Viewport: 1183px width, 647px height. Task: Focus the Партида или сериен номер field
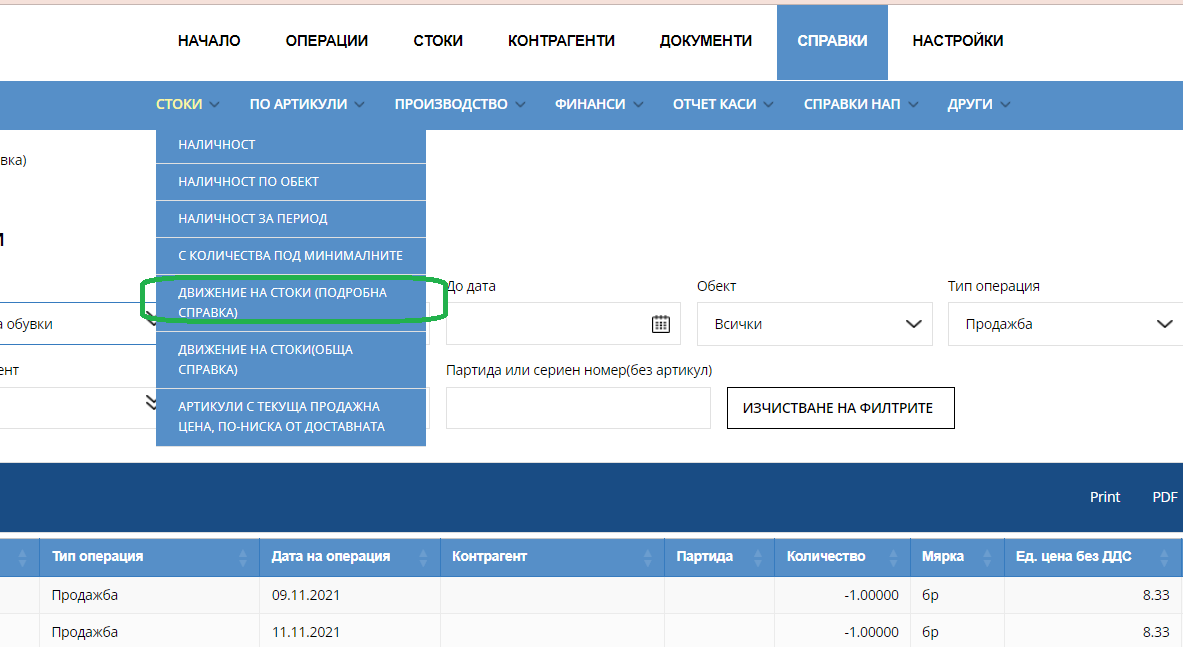click(578, 408)
